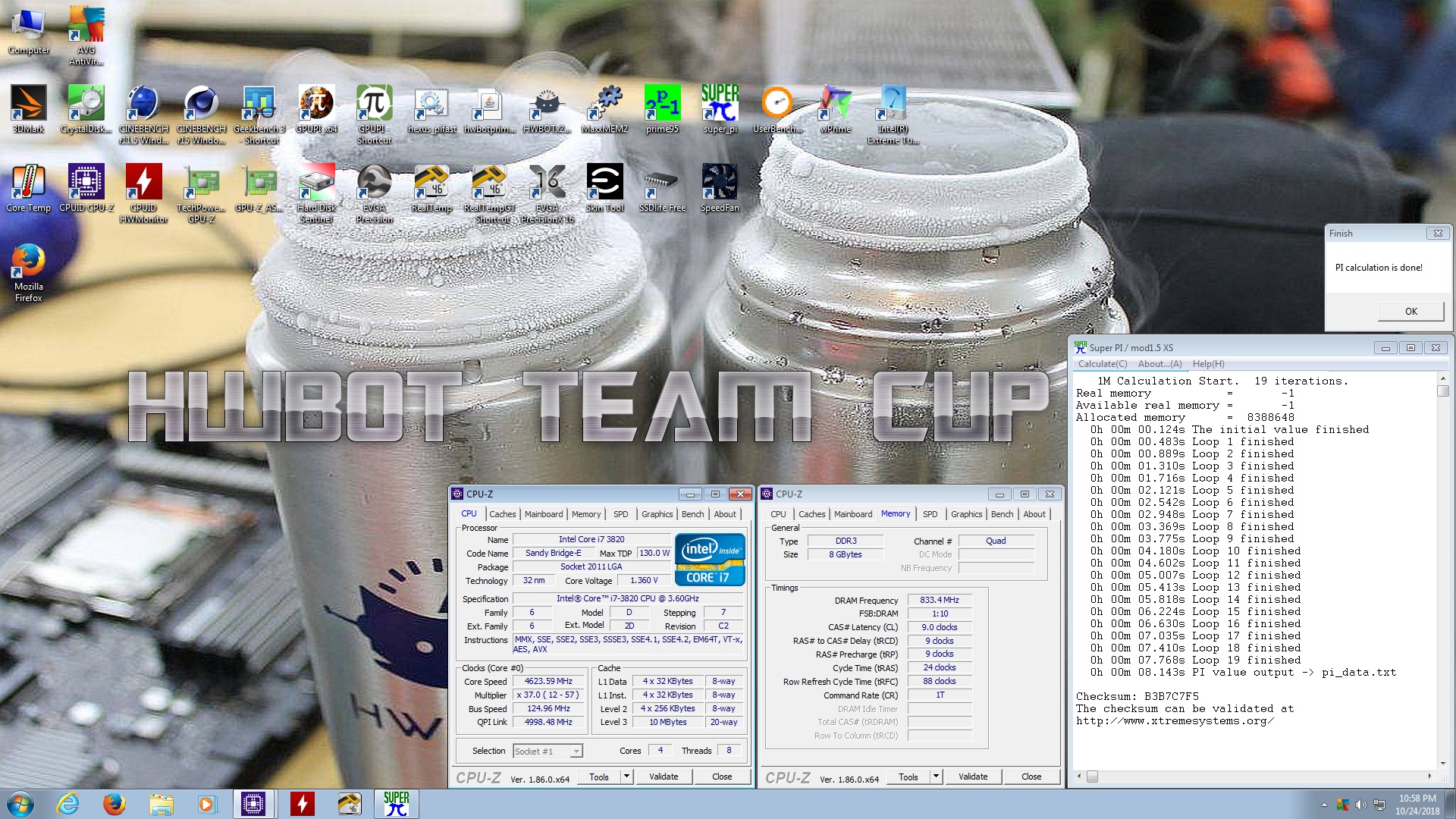Click Close button in Memory CPU-Z

pos(1031,777)
